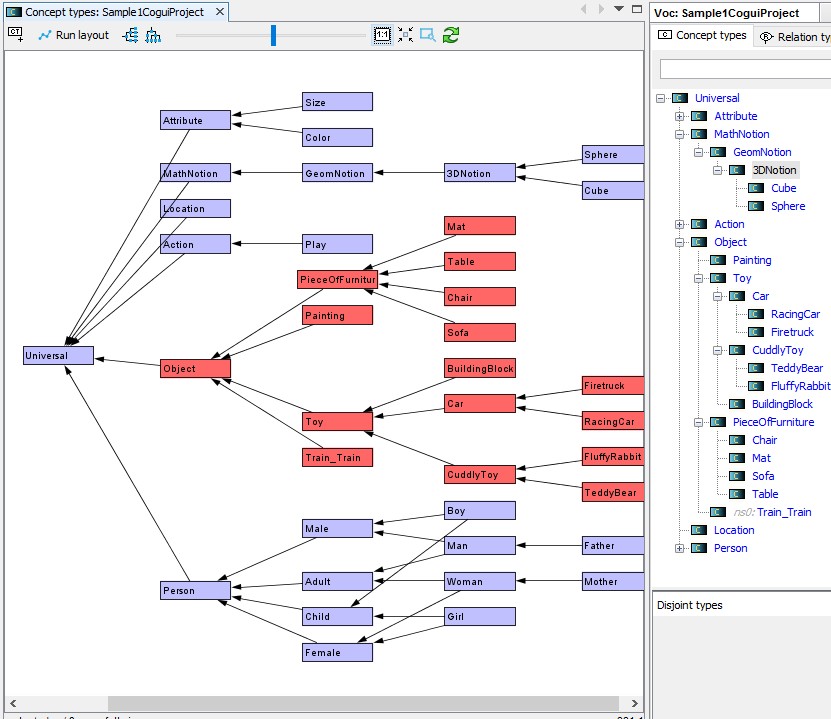This screenshot has height=719, width=831.
Task: Select the Woman node in graph
Action: tap(480, 581)
